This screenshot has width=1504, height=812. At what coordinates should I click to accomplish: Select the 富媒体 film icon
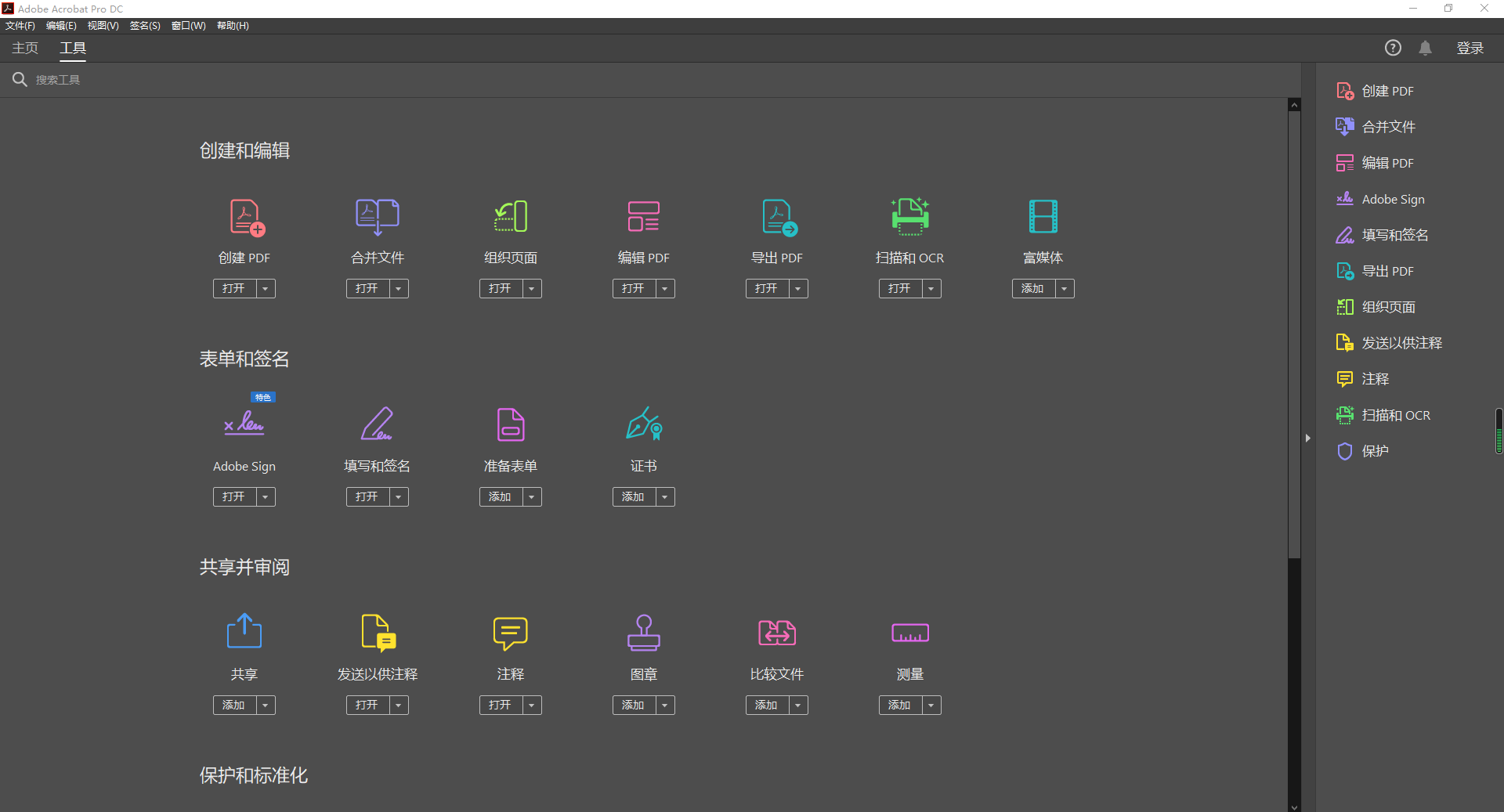point(1043,217)
